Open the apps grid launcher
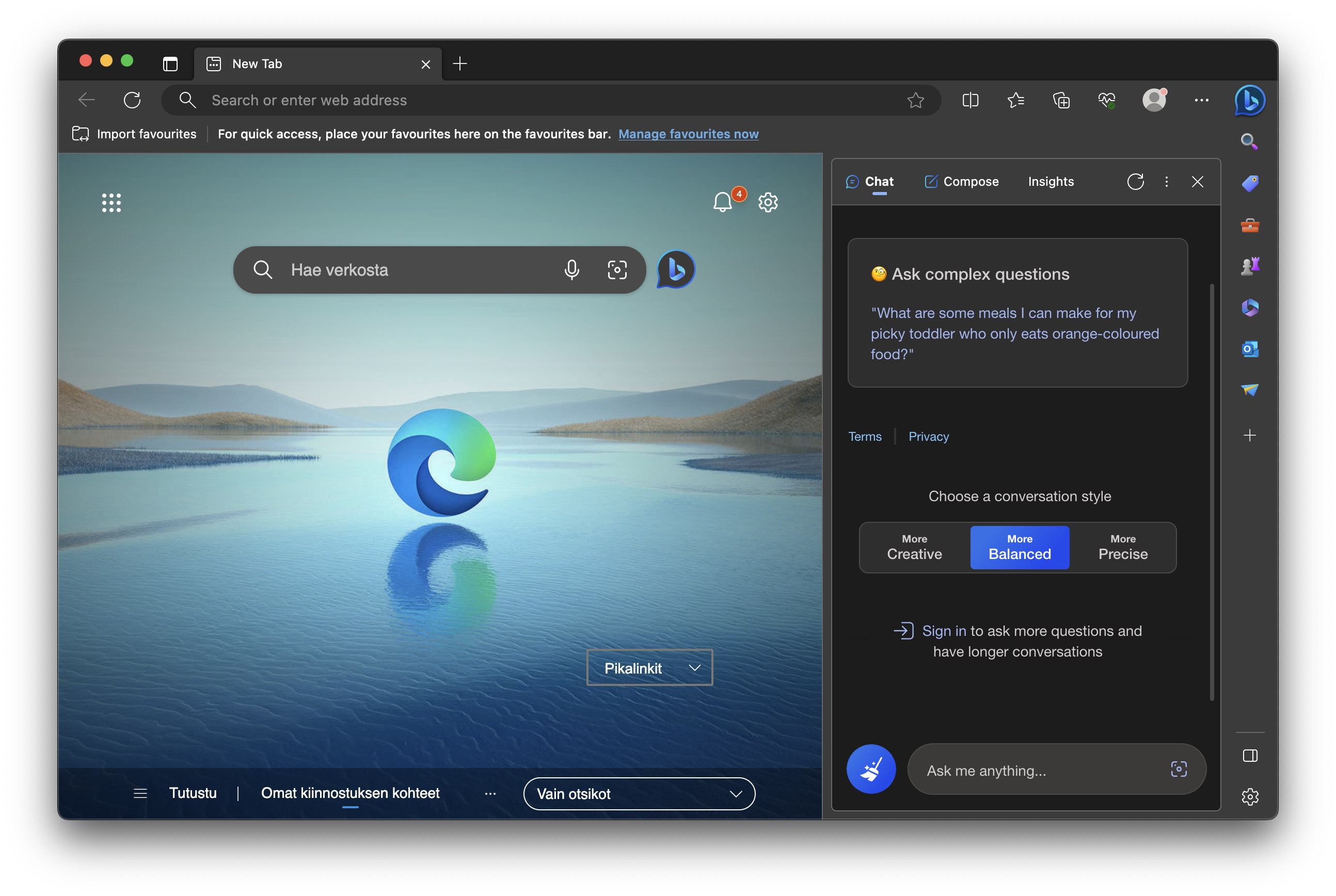This screenshot has width=1336, height=896. [x=112, y=203]
